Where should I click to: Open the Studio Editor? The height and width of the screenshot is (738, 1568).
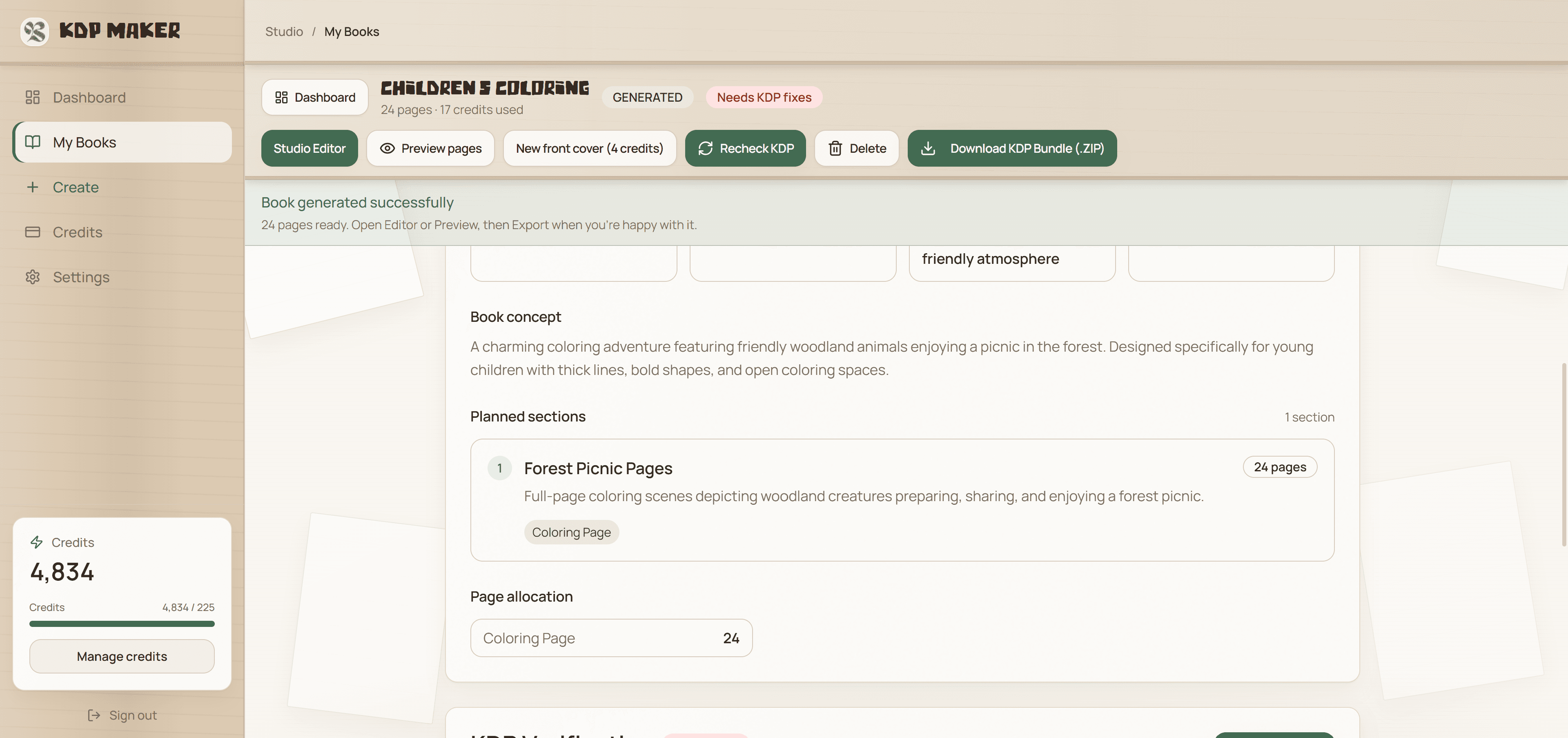(309, 148)
